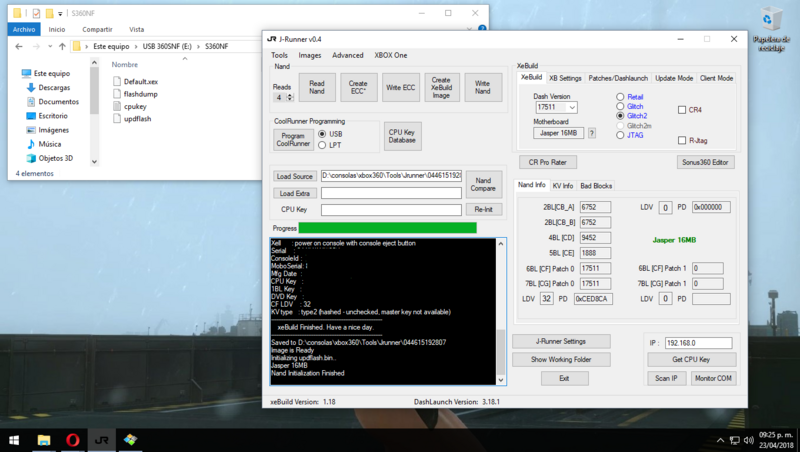The image size is (800, 452).
Task: Open the motherboard help question button
Action: click(592, 133)
